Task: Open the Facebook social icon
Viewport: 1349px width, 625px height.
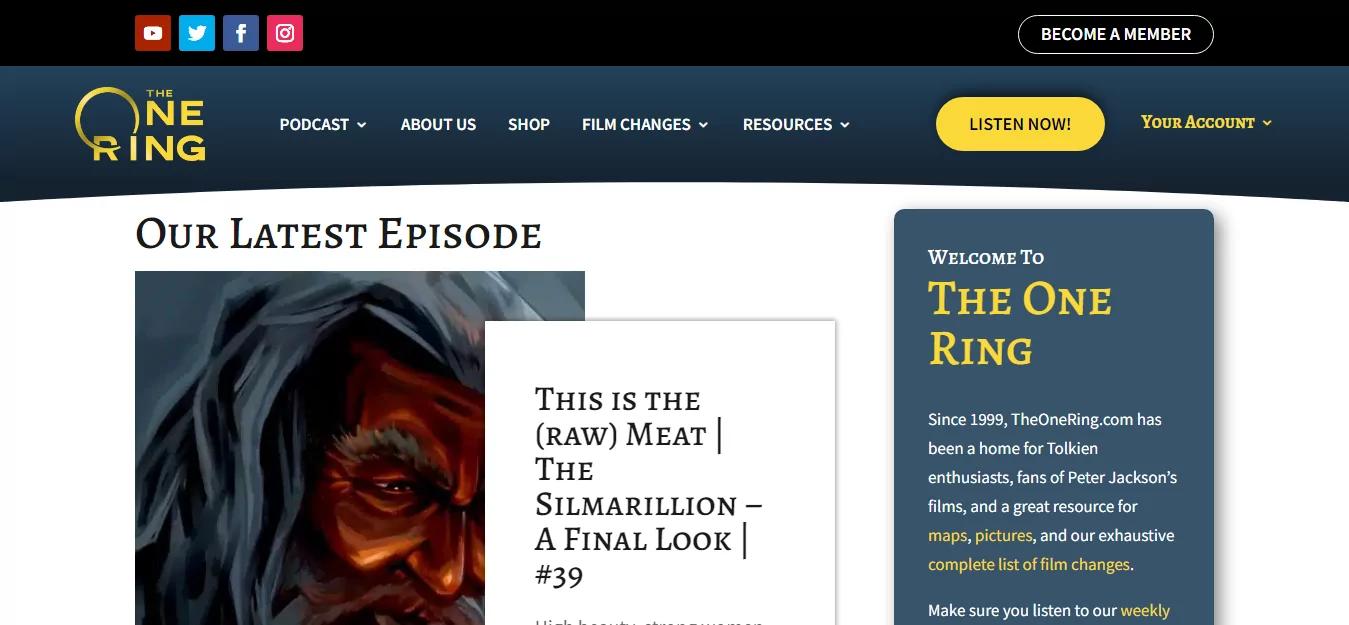Action: 241,33
